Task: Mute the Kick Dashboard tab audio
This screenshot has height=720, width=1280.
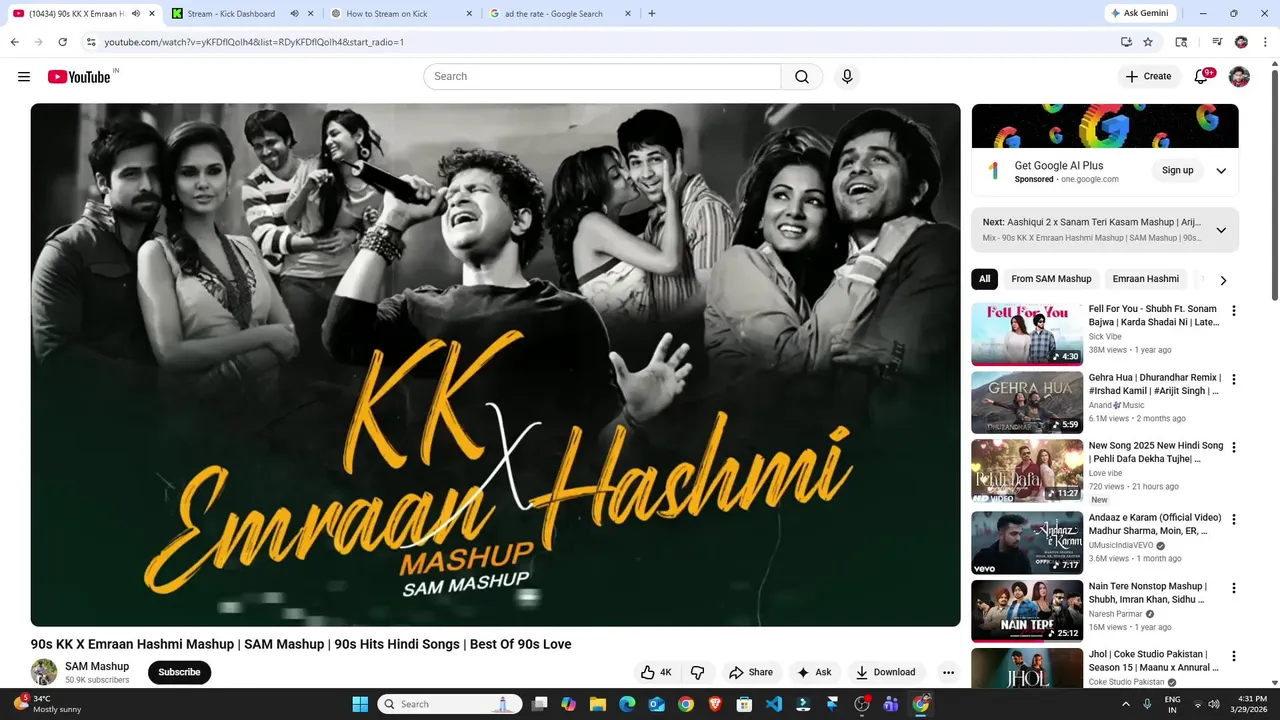Action: (x=294, y=14)
